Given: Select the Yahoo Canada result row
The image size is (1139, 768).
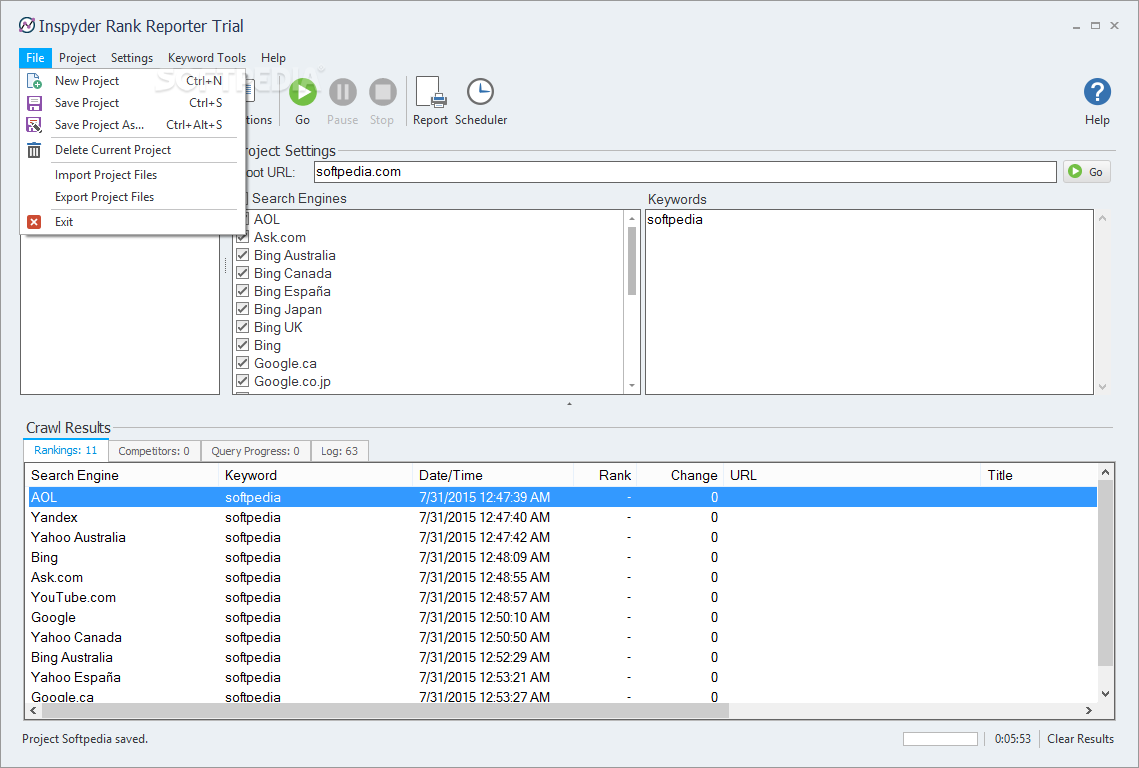Looking at the screenshot, I should pyautogui.click(x=562, y=637).
